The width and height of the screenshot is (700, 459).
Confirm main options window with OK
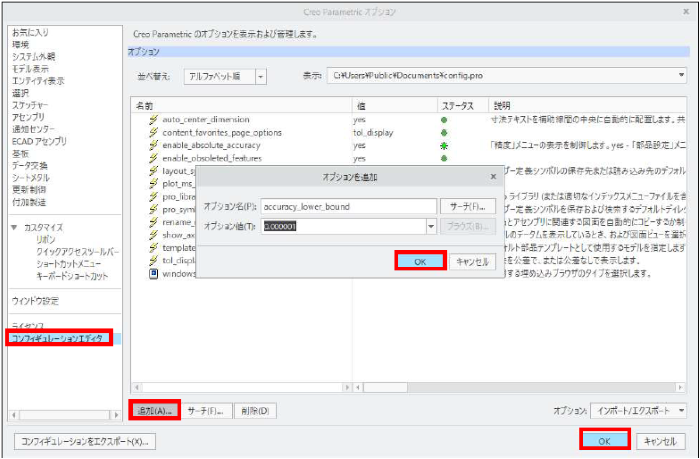[604, 441]
